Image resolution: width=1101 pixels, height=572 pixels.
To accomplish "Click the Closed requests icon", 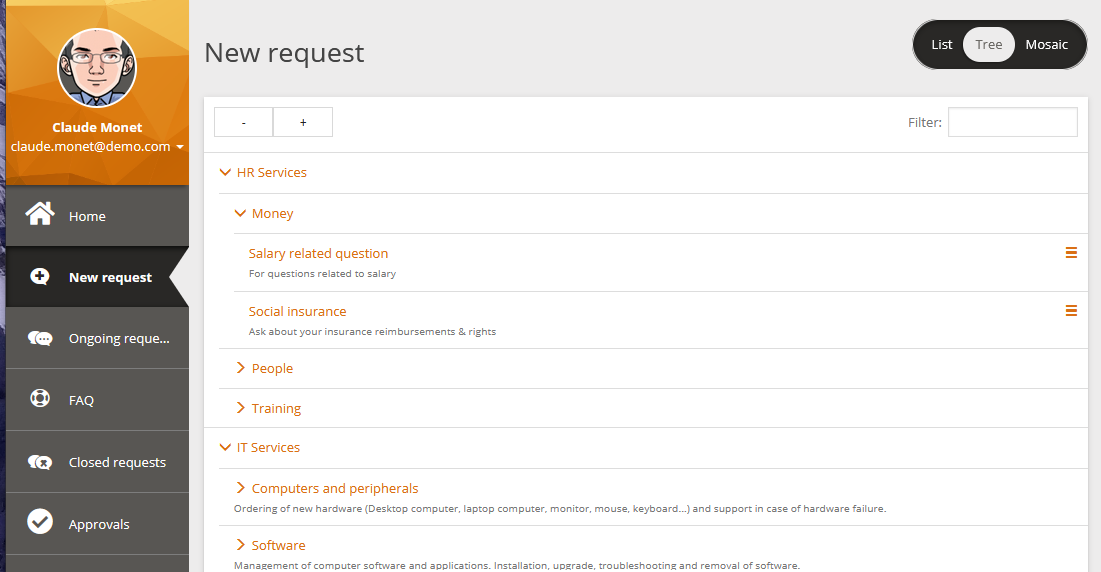I will (40, 462).
